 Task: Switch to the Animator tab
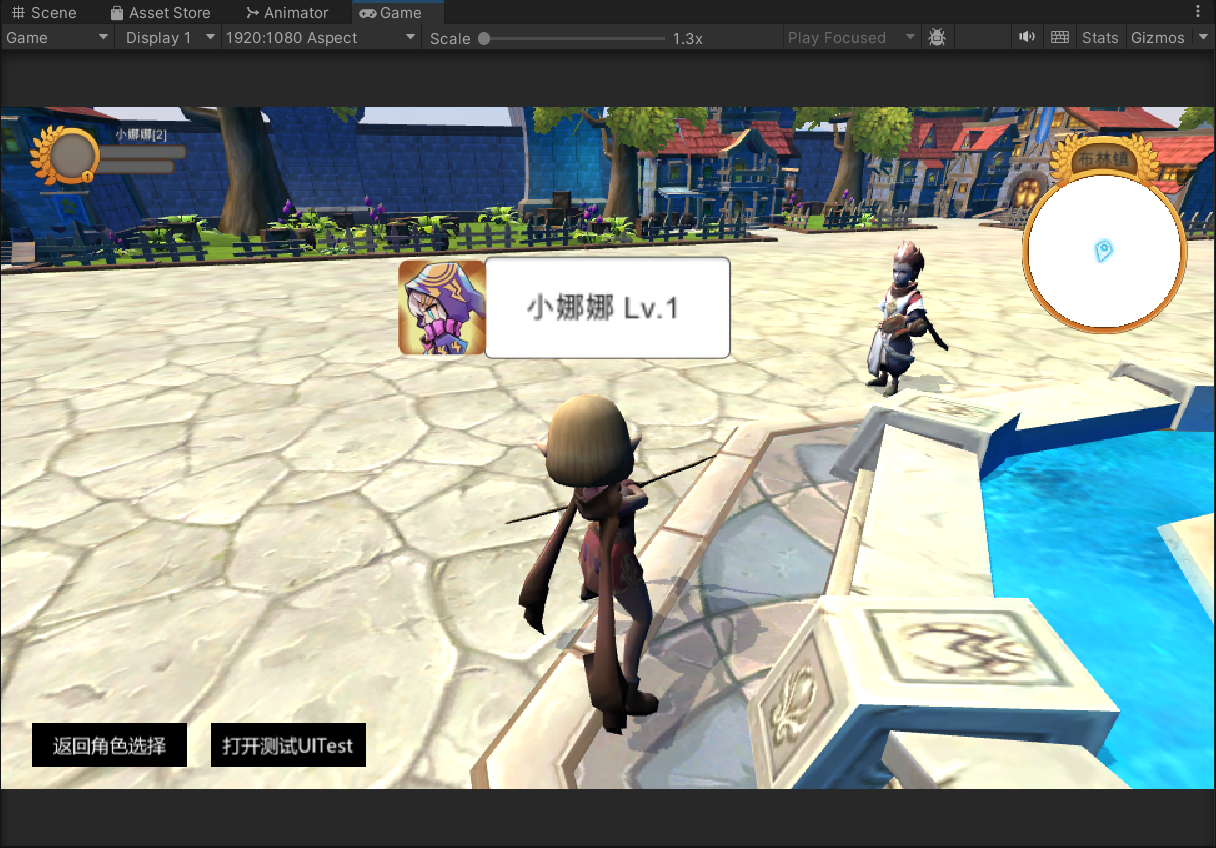click(x=287, y=13)
